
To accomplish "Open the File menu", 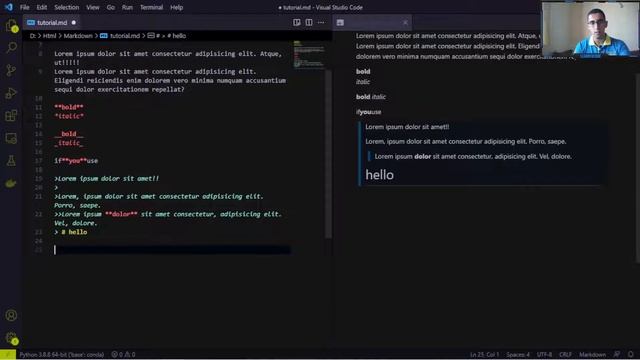I will 24,7.
